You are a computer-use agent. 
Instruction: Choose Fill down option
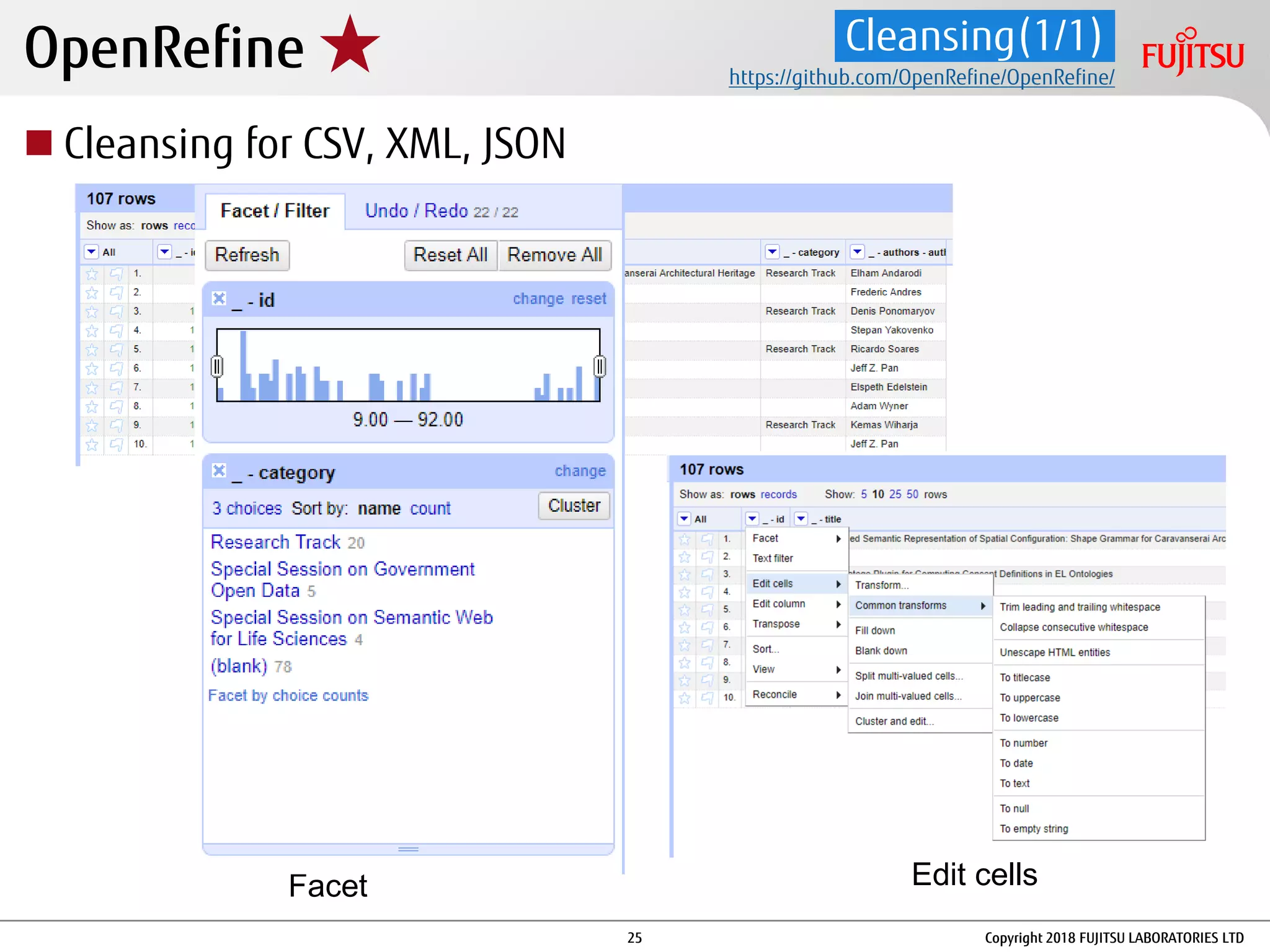pos(920,631)
